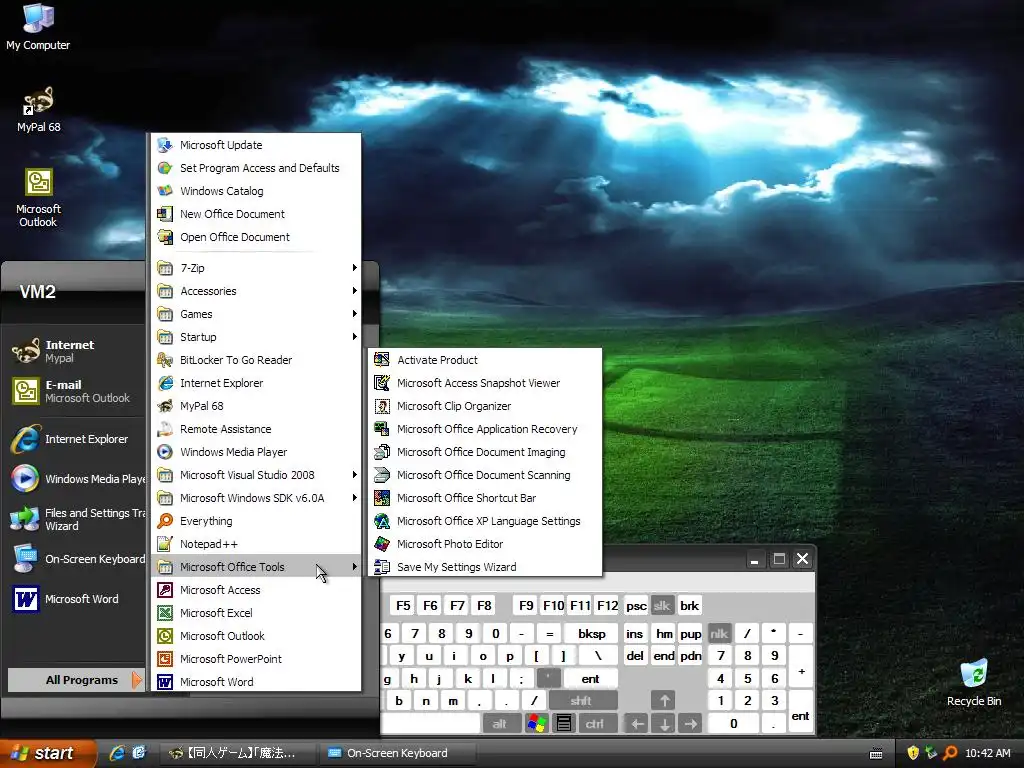Click Microsoft Word pinned start icon
This screenshot has height=768, width=1024.
coord(25,599)
